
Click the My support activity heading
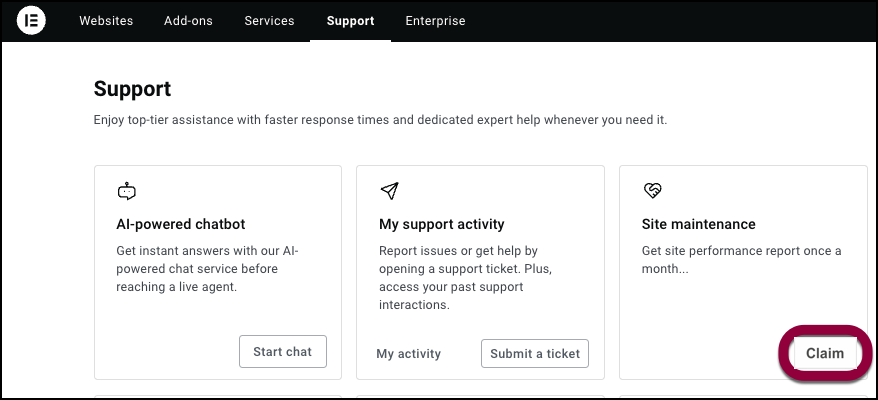point(441,224)
